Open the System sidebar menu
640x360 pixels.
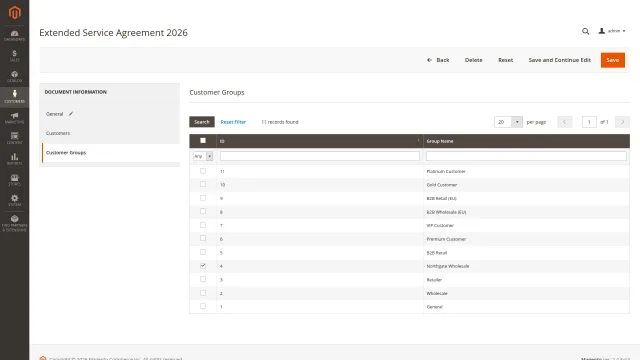(x=15, y=200)
